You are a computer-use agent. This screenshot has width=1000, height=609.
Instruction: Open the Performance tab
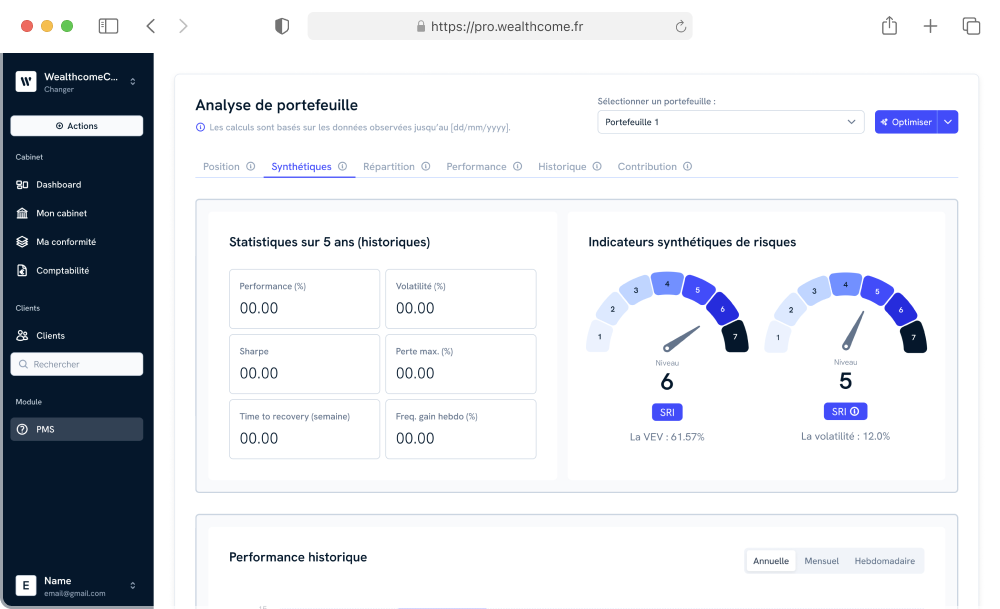476,166
